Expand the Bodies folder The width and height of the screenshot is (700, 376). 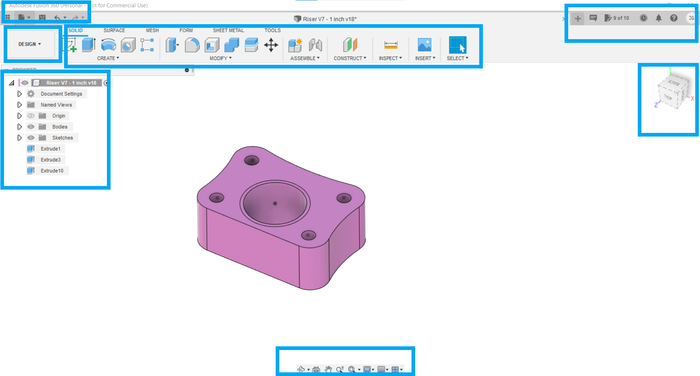click(x=19, y=127)
